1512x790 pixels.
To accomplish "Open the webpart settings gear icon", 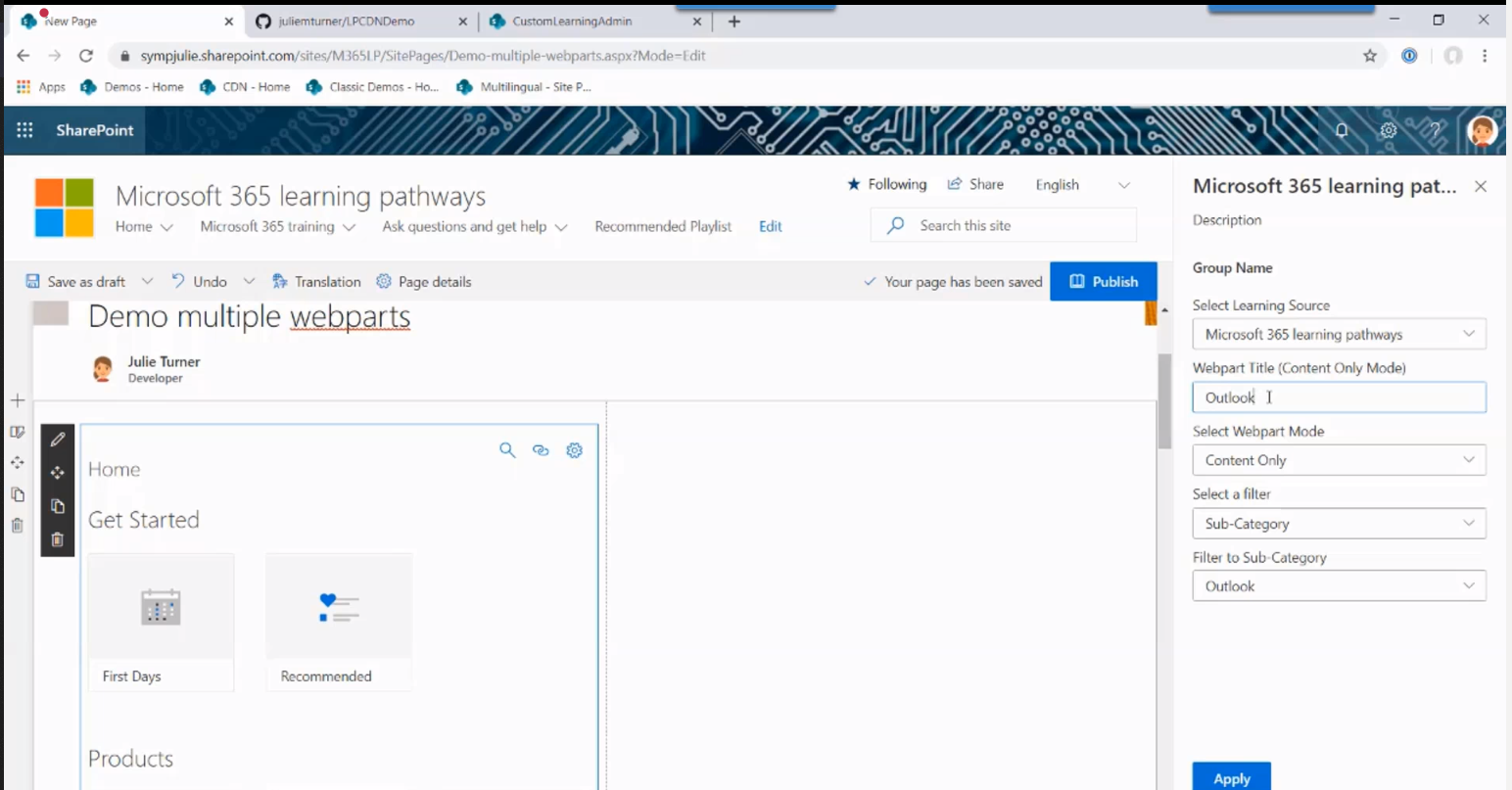I will (x=574, y=449).
